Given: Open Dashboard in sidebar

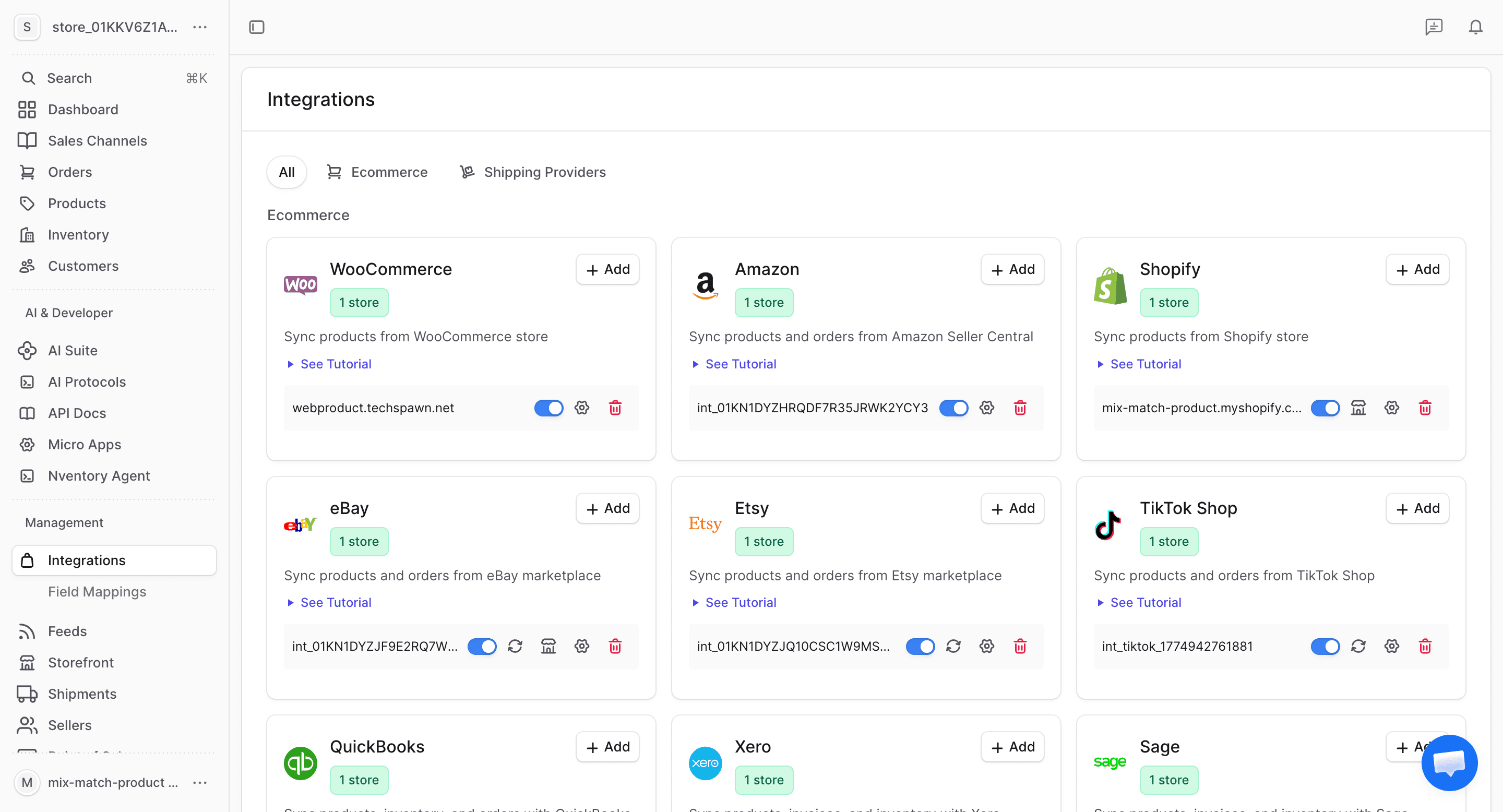Looking at the screenshot, I should point(114,110).
